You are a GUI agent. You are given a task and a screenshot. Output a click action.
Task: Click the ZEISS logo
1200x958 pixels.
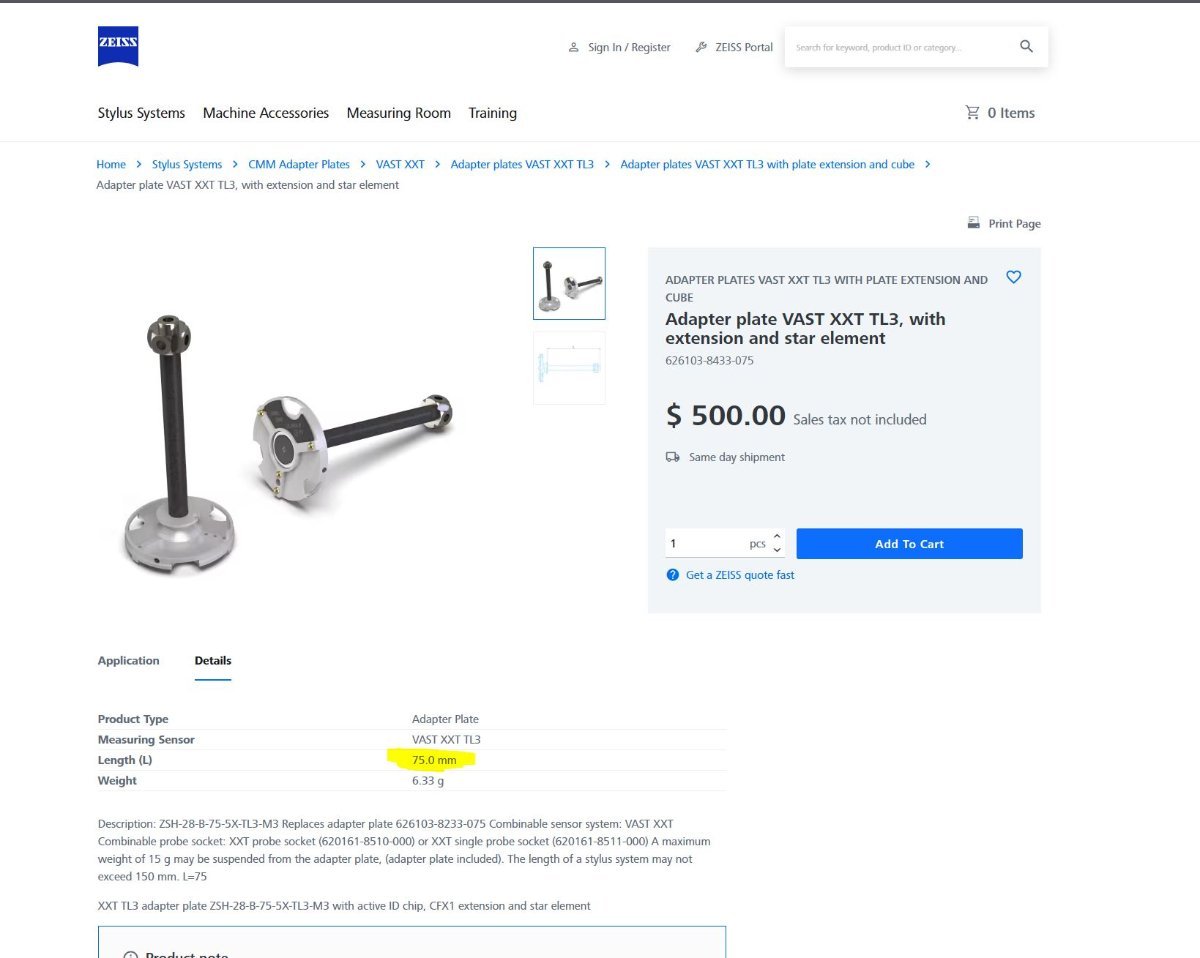(118, 46)
